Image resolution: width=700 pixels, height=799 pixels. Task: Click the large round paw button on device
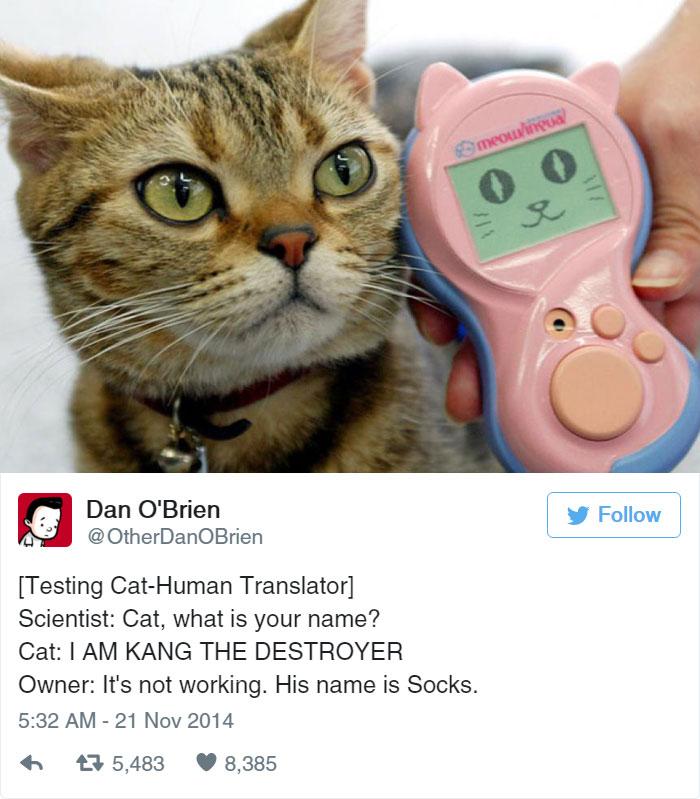coord(597,393)
